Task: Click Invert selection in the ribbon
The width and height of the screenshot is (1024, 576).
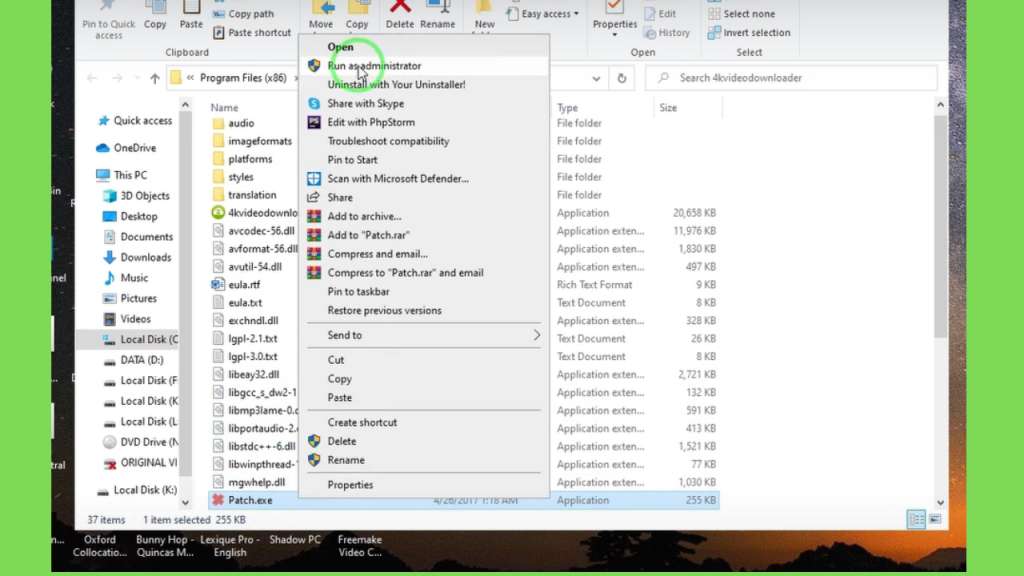Action: point(749,33)
